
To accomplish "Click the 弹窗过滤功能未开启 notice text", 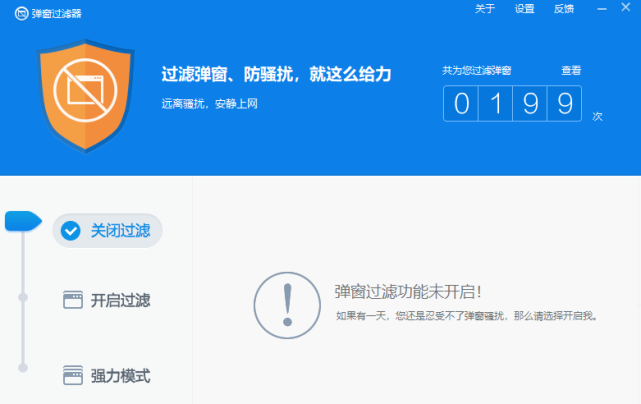I will click(x=408, y=292).
